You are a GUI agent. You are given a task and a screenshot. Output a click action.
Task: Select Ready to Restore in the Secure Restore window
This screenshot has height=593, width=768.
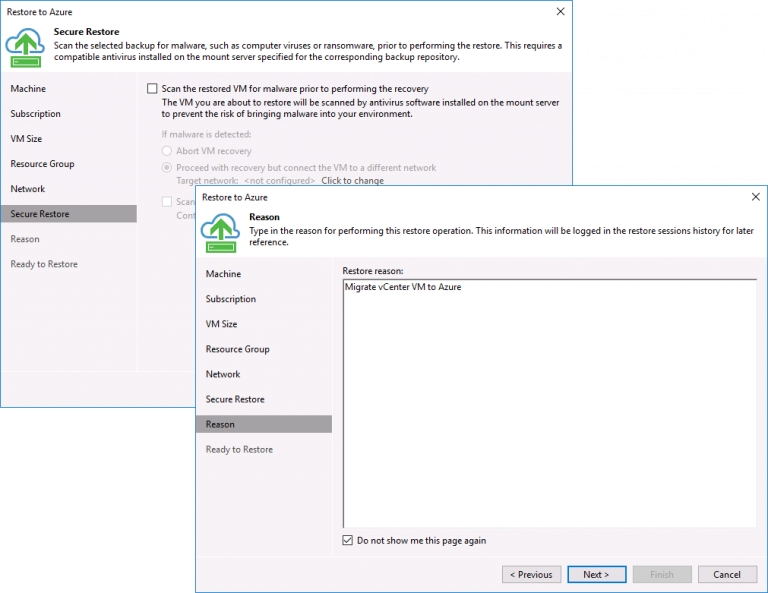click(x=44, y=264)
